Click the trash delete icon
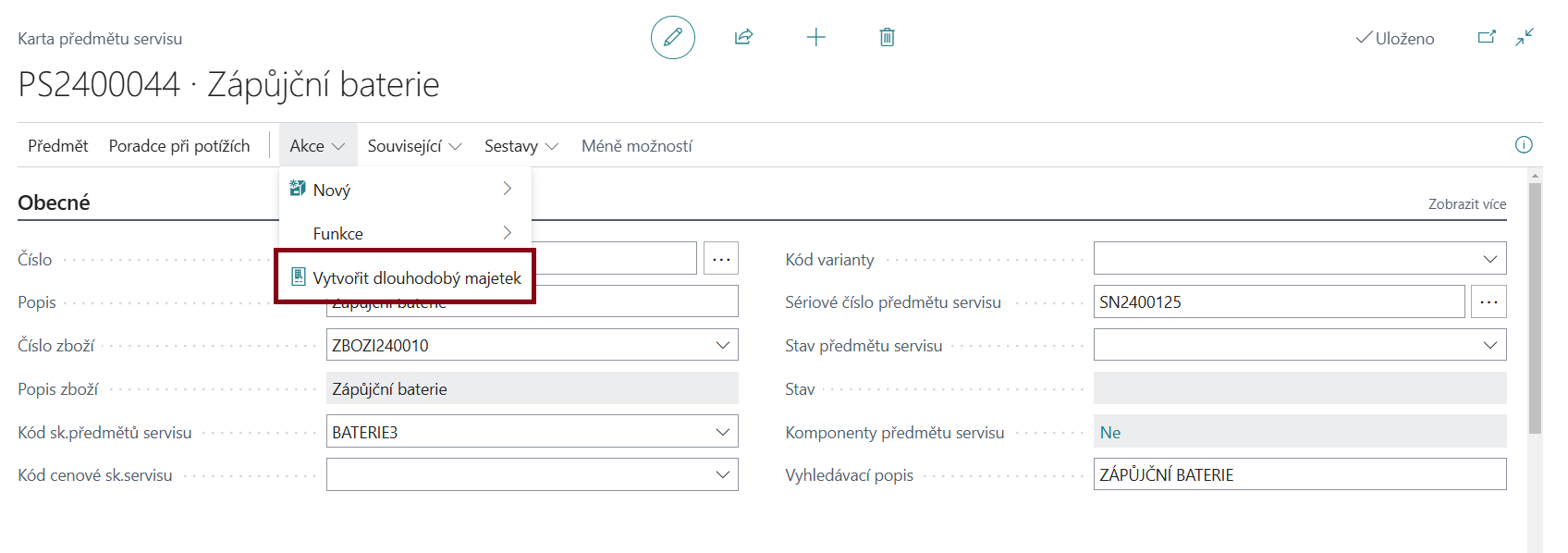 (x=887, y=37)
